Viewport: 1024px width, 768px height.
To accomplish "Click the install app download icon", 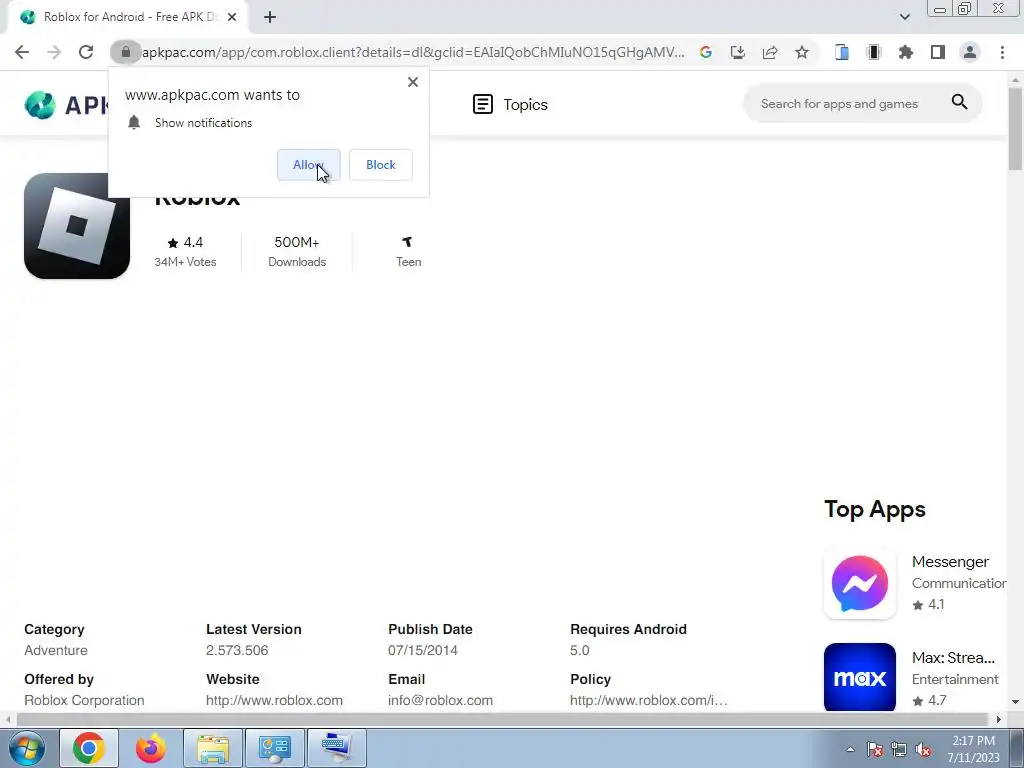I will click(x=737, y=52).
